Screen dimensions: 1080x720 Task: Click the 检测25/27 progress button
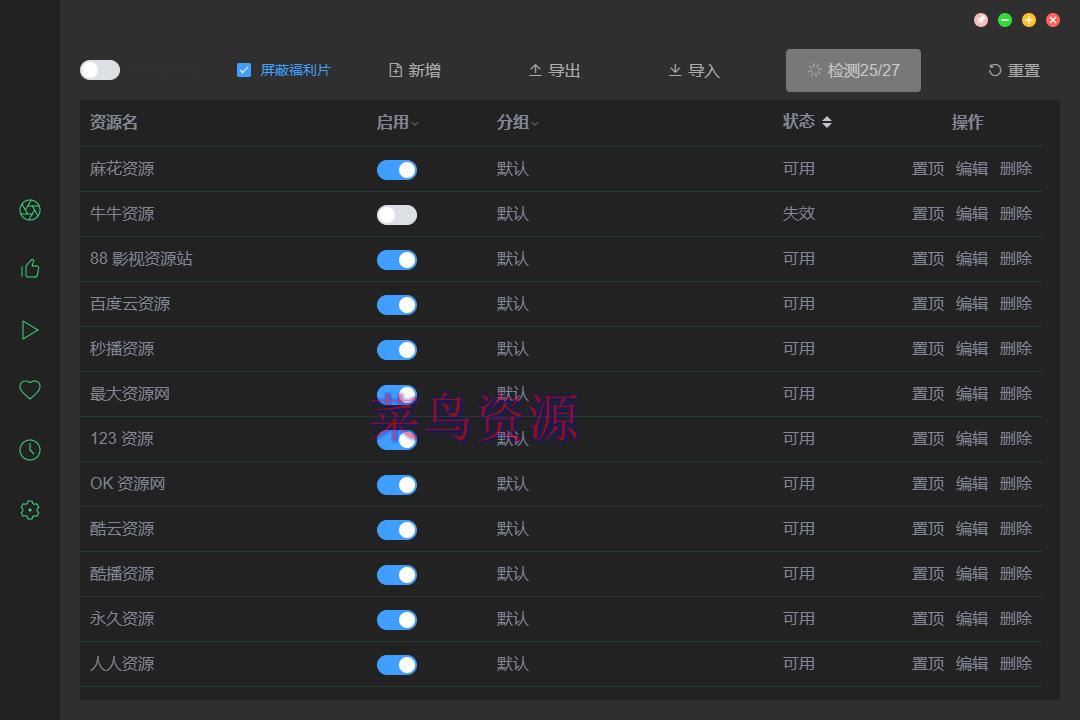[853, 70]
